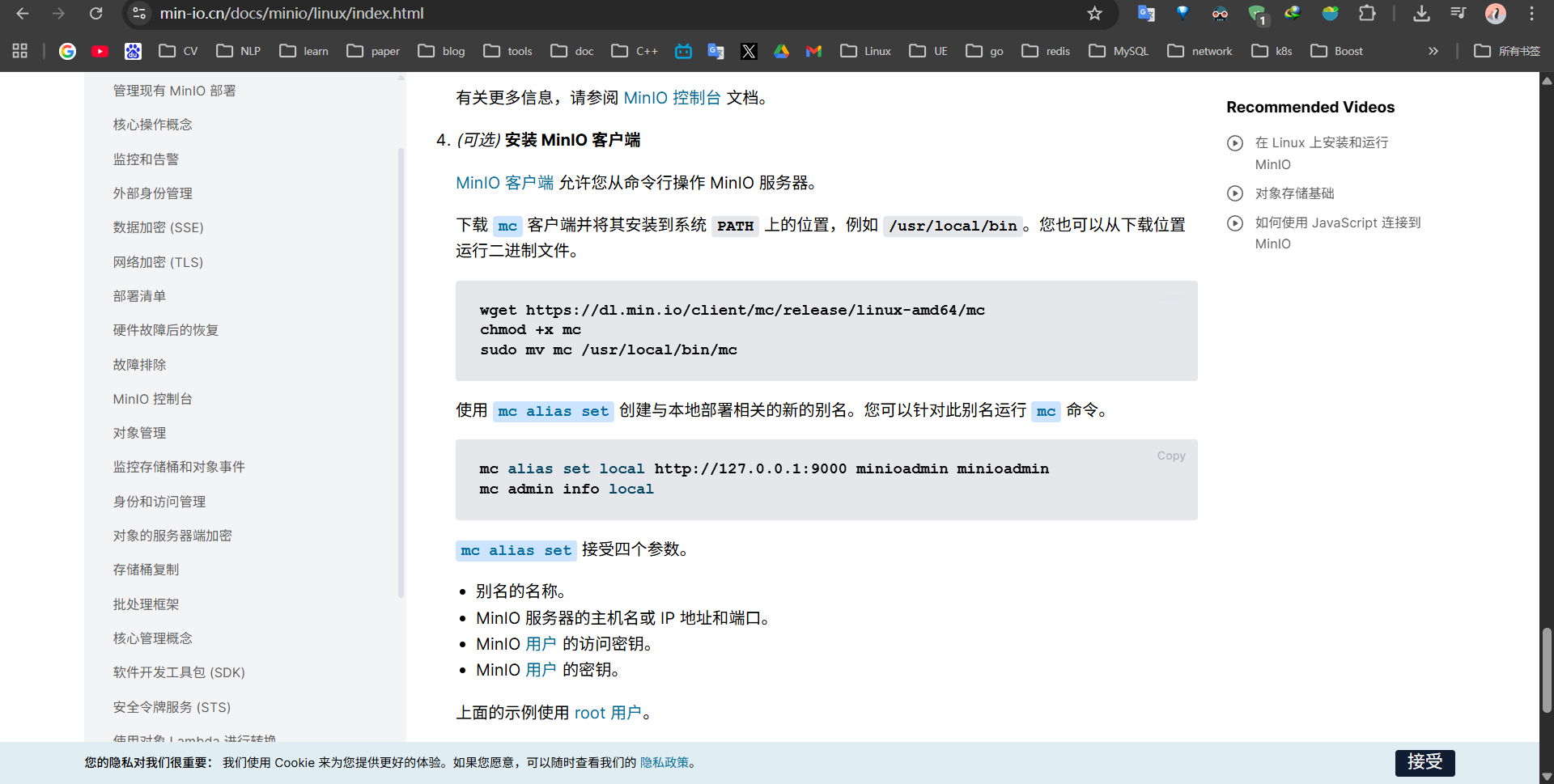This screenshot has width=1554, height=784.
Task: Expand the NLP bookmark folder
Action: (x=238, y=51)
